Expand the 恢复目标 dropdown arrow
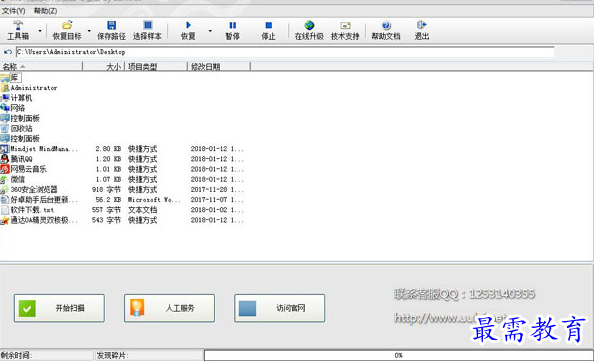This screenshot has height=361, width=594. coord(89,31)
